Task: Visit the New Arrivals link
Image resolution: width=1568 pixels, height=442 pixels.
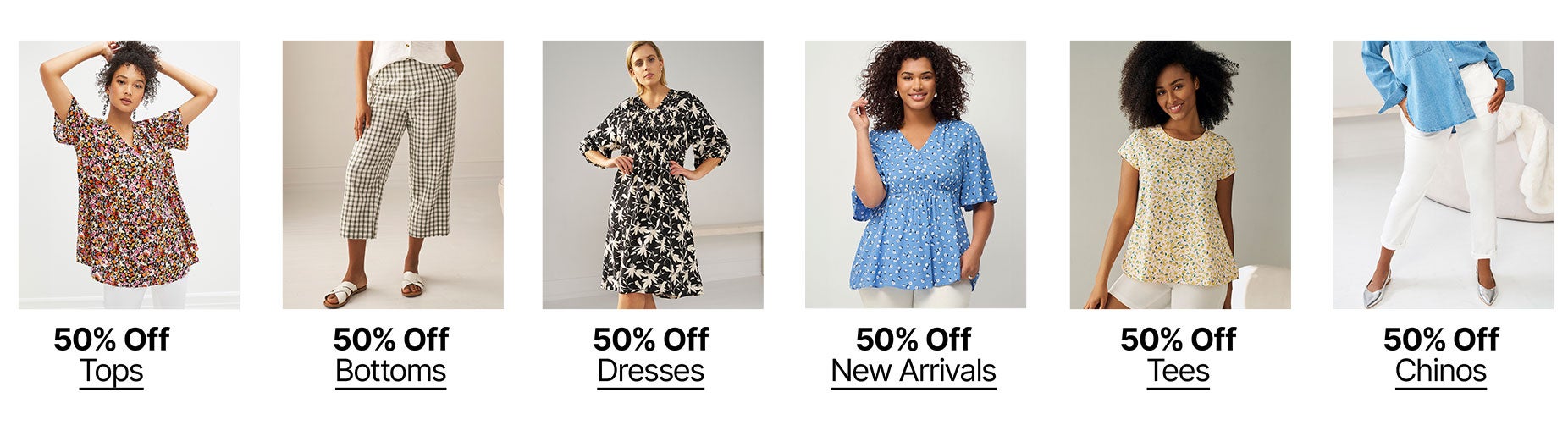Action: pyautogui.click(x=914, y=372)
